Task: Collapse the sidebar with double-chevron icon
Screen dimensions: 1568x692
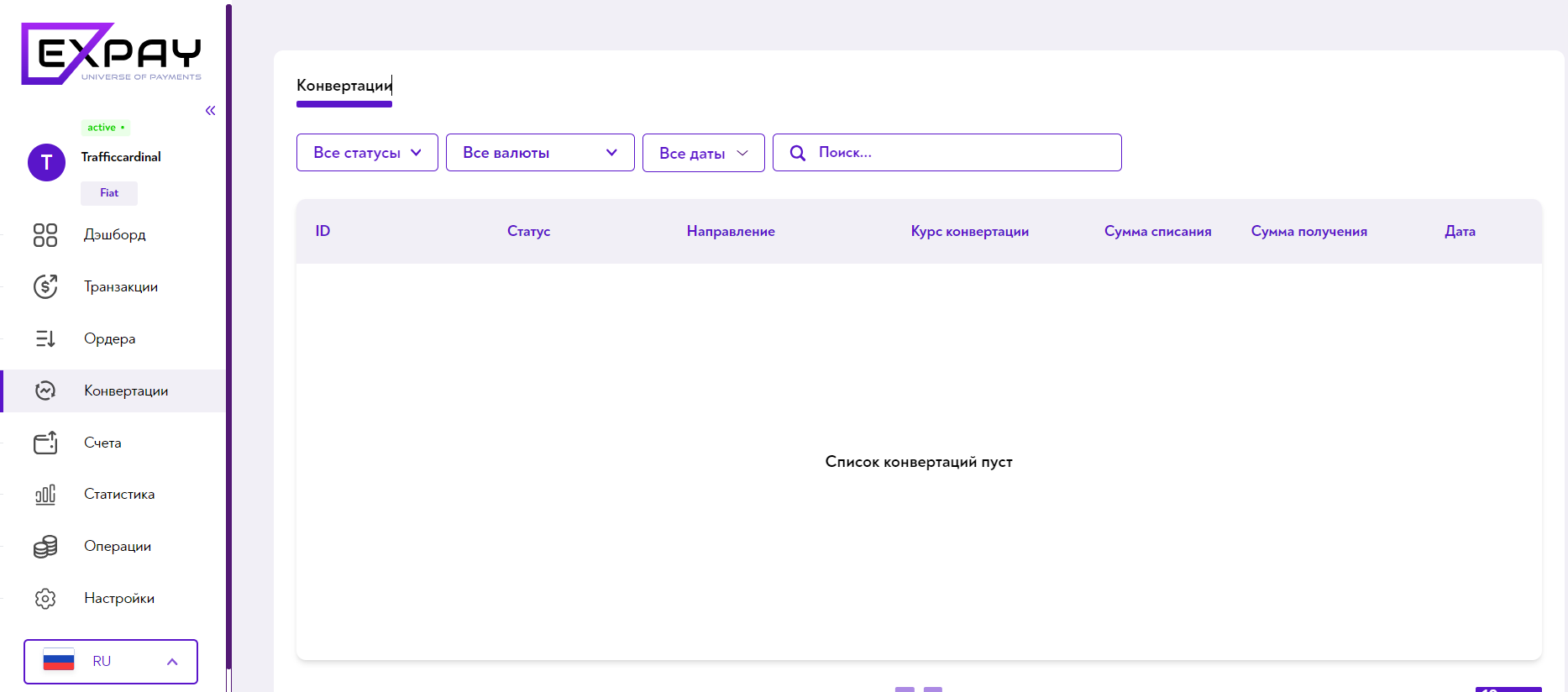Action: pos(210,111)
